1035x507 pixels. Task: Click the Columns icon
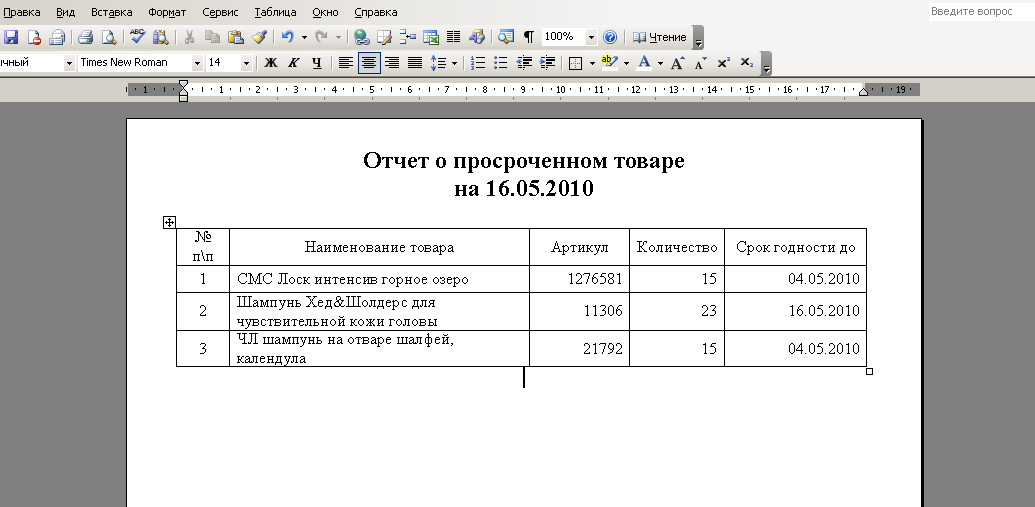click(x=453, y=37)
